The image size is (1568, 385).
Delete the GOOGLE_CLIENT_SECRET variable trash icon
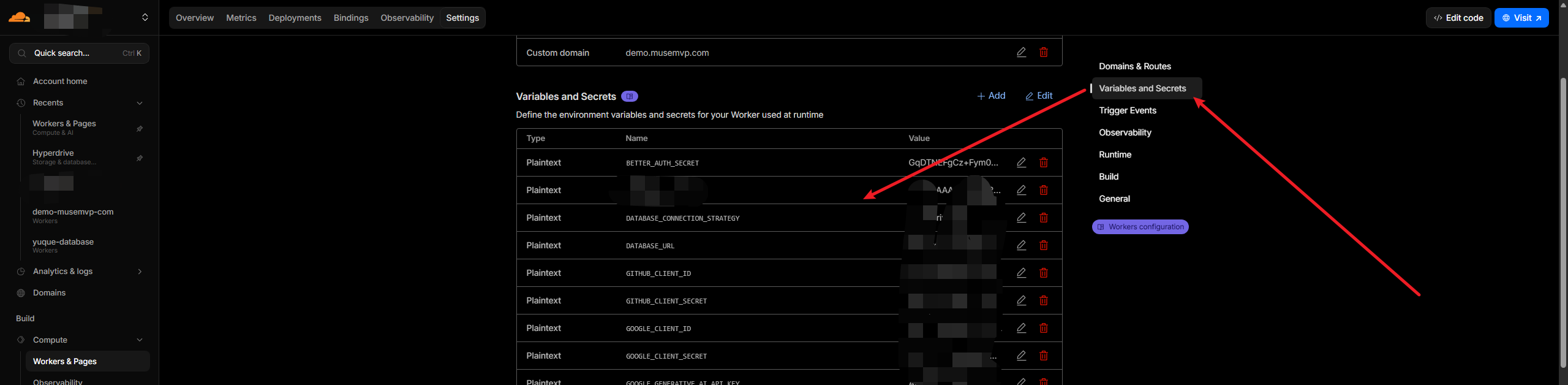pos(1043,356)
